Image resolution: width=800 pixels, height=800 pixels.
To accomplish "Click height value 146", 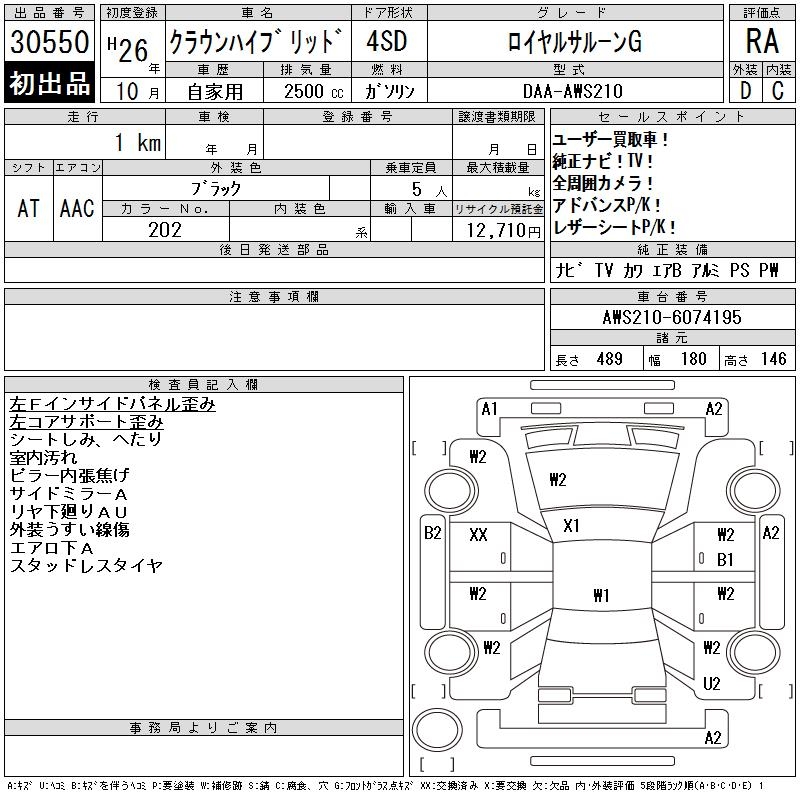I will pos(773,359).
